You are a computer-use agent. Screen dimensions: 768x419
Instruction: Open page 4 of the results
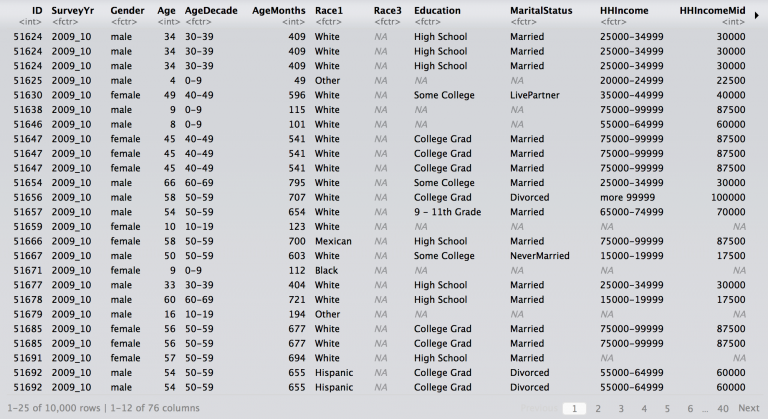643,408
